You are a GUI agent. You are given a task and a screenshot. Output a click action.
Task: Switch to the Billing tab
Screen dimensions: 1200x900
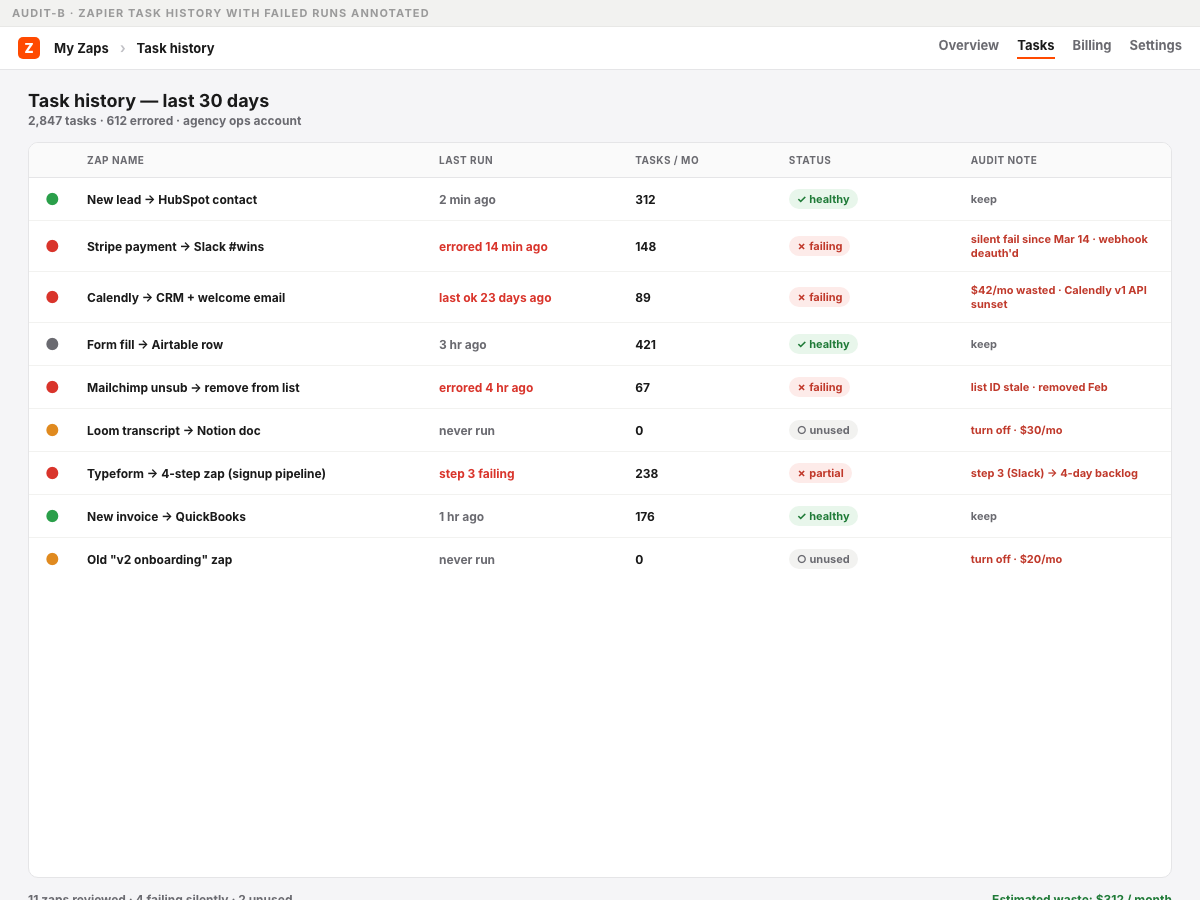click(x=1092, y=45)
